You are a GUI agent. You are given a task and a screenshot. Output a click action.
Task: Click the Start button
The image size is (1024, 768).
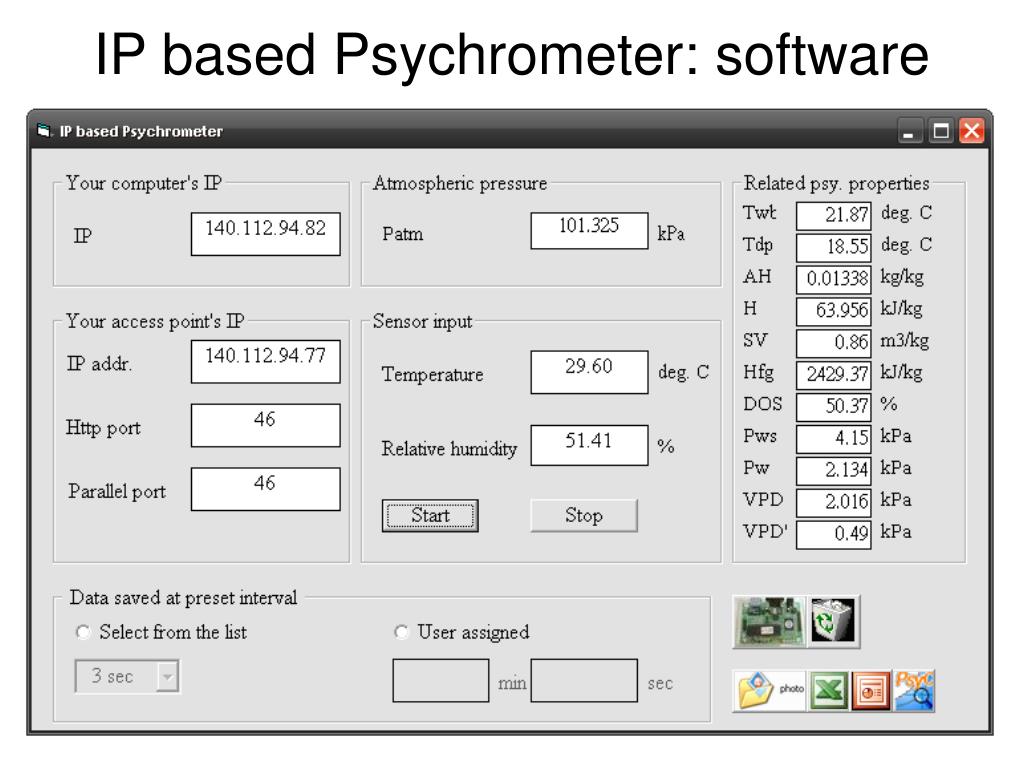tap(430, 516)
